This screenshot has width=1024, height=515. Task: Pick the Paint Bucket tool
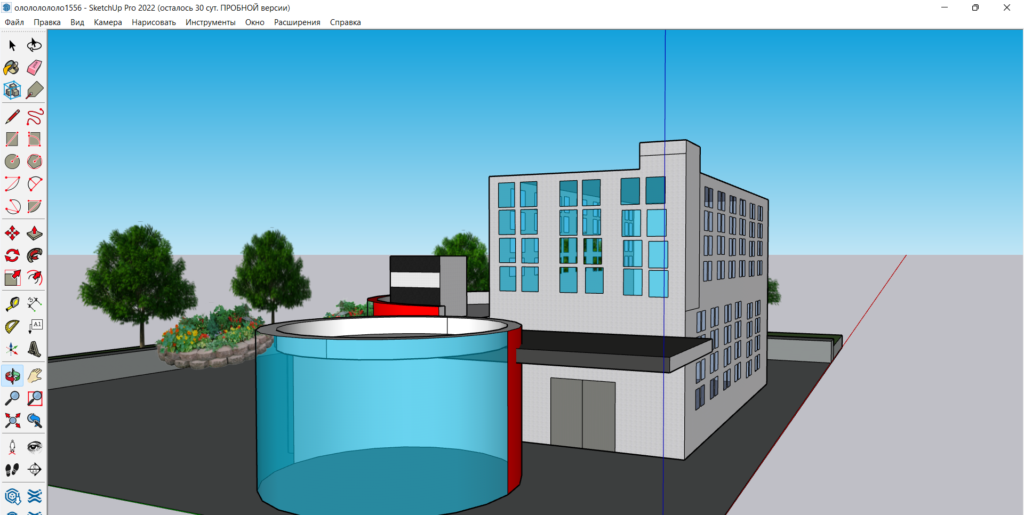tap(12, 67)
